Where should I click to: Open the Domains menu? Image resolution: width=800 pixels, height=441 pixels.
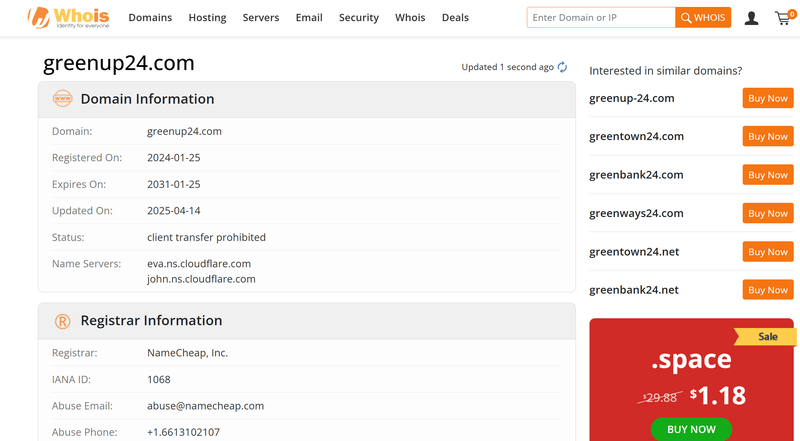pos(150,18)
